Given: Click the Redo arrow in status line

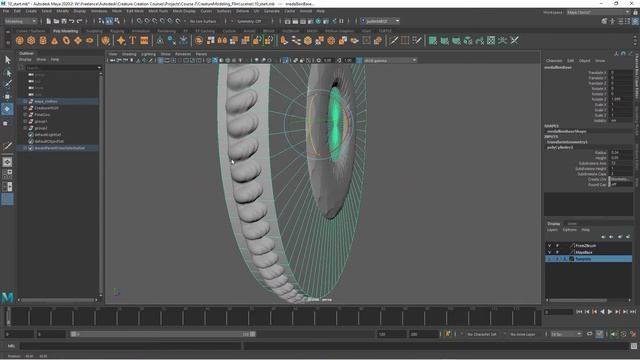Looking at the screenshot, I should click(x=80, y=21).
